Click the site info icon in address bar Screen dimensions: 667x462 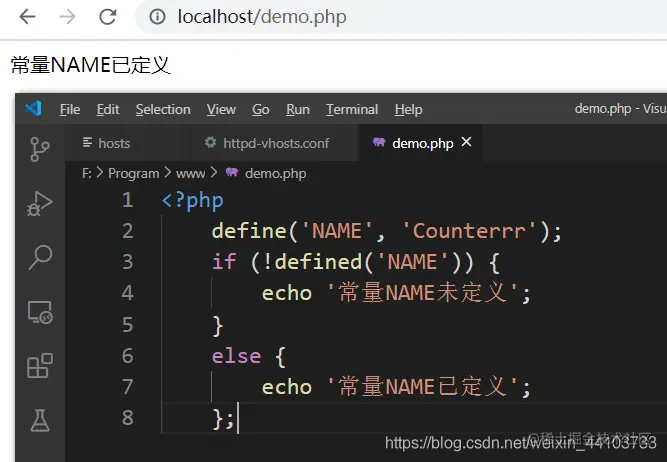click(157, 17)
